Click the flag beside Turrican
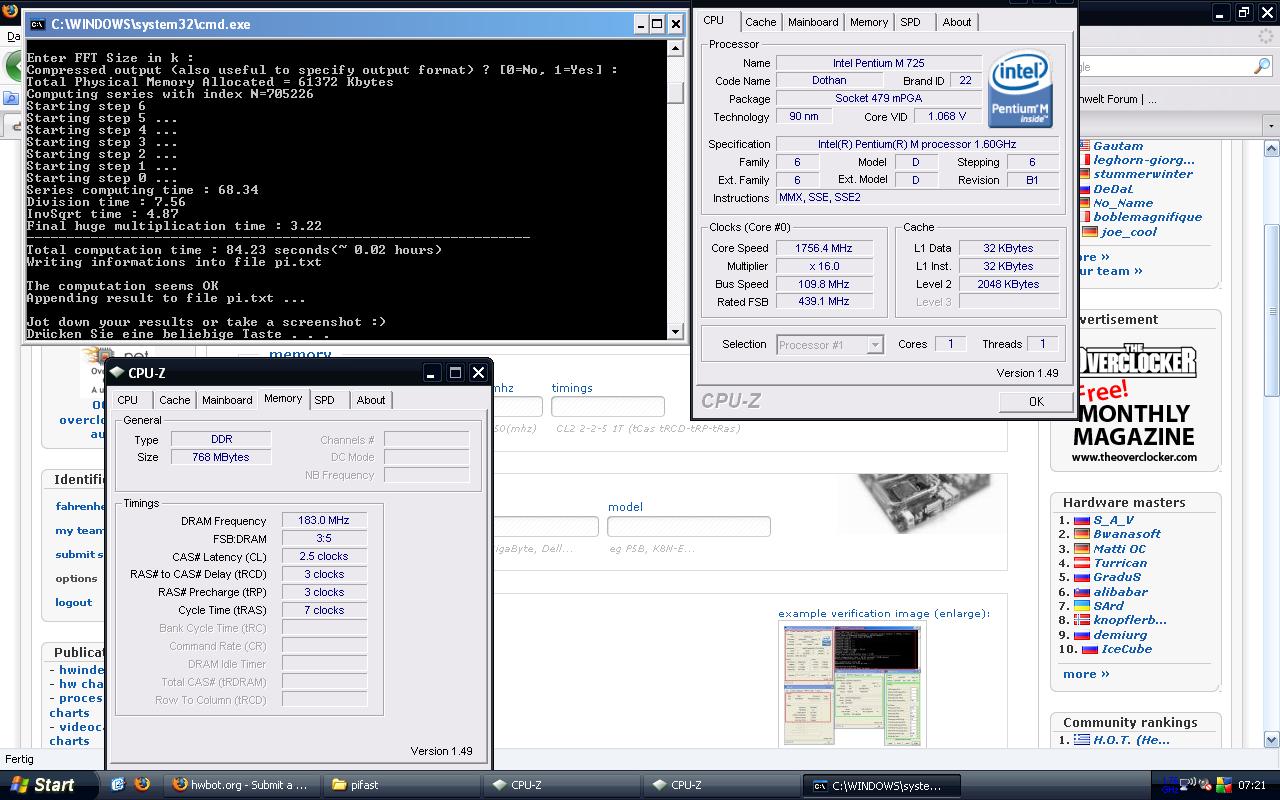This screenshot has width=1280, height=800. click(1082, 563)
